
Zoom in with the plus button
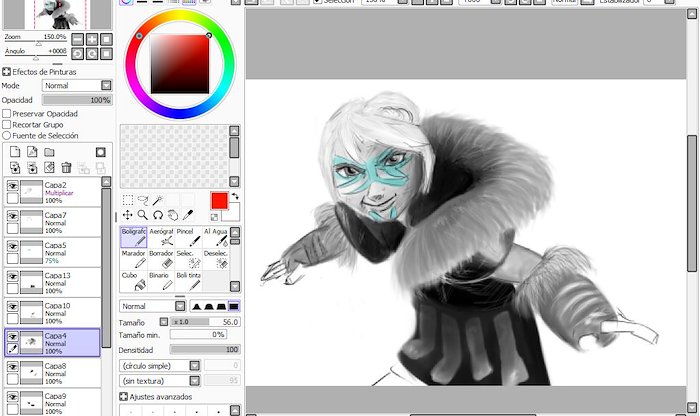pyautogui.click(x=92, y=39)
